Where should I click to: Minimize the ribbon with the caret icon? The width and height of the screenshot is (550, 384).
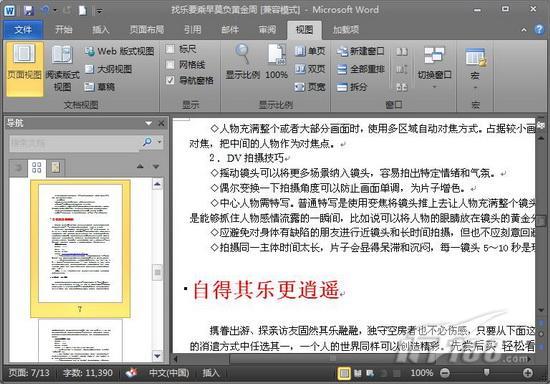(524, 30)
